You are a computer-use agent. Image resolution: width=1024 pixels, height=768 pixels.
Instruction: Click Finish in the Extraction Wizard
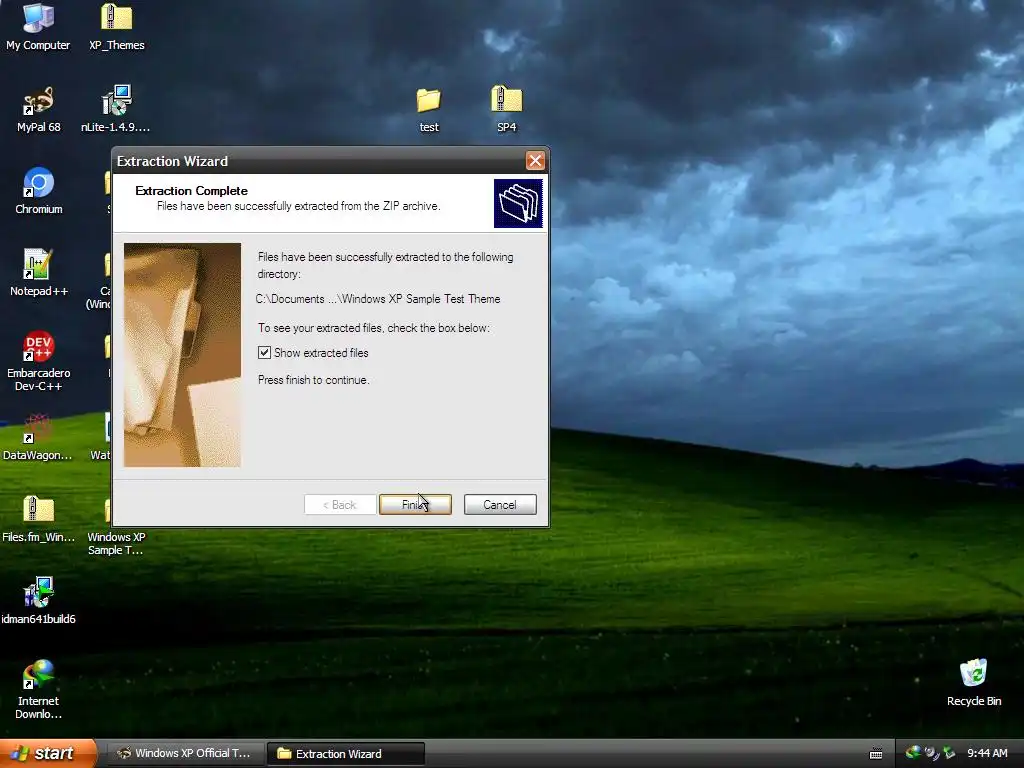pos(415,504)
